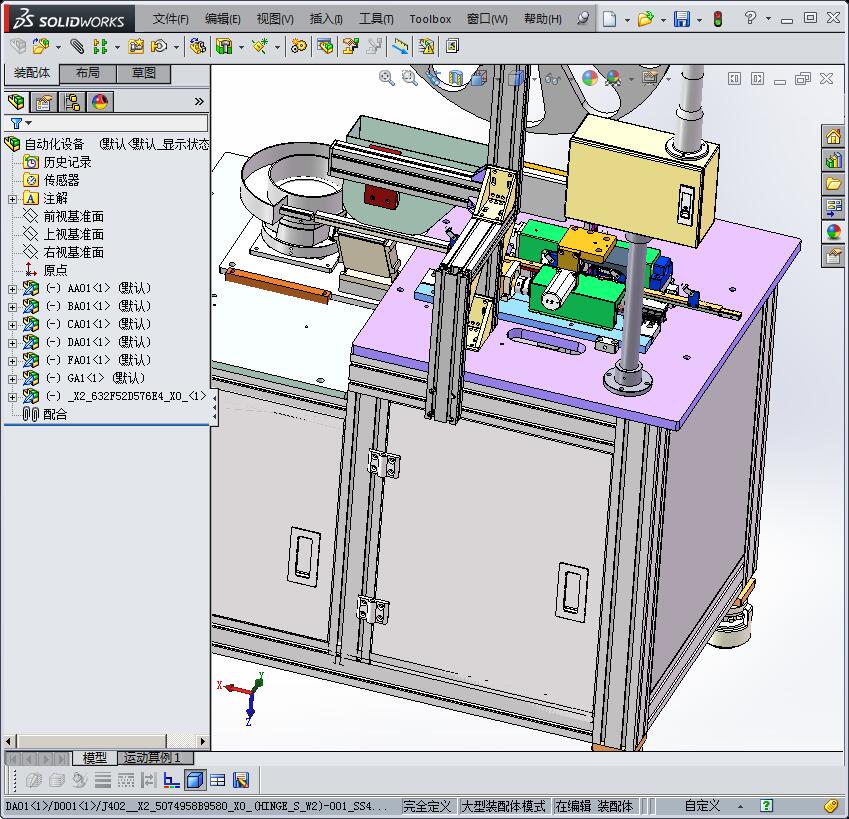Click the Interference Detection ruler icon
The width and height of the screenshot is (849, 819).
[400, 47]
